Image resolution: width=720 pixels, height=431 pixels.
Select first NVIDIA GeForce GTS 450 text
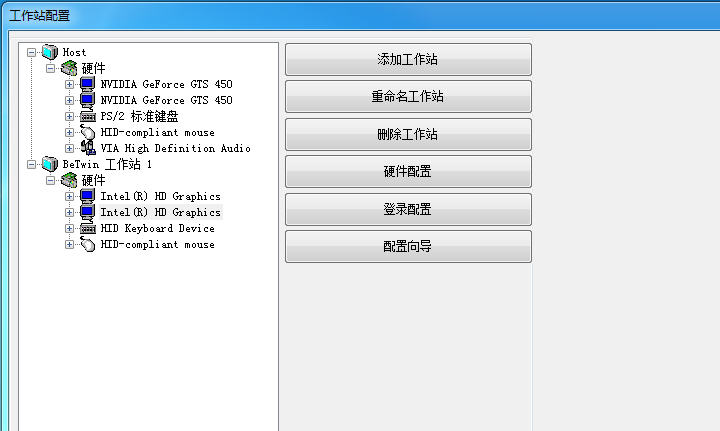click(166, 84)
